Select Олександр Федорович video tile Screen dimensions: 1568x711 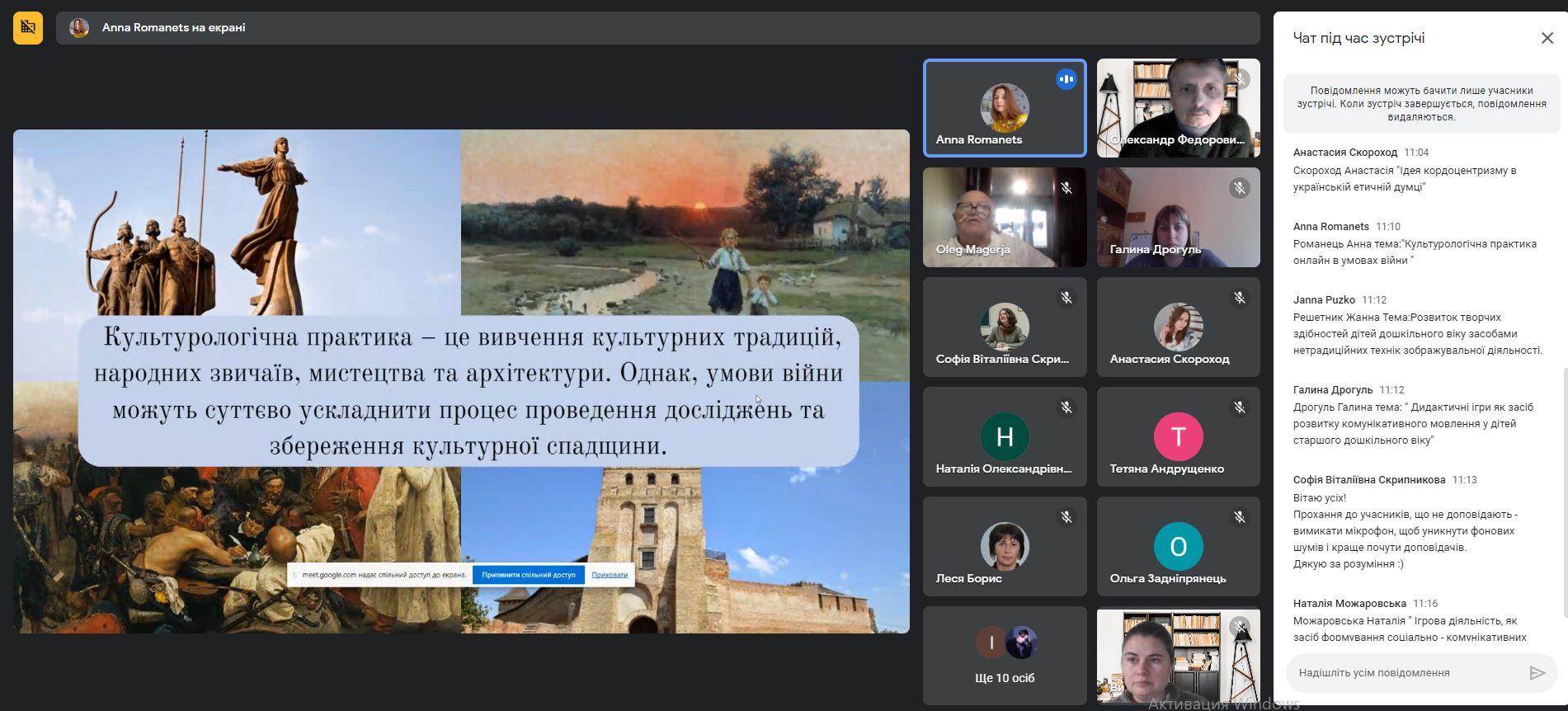click(1178, 107)
